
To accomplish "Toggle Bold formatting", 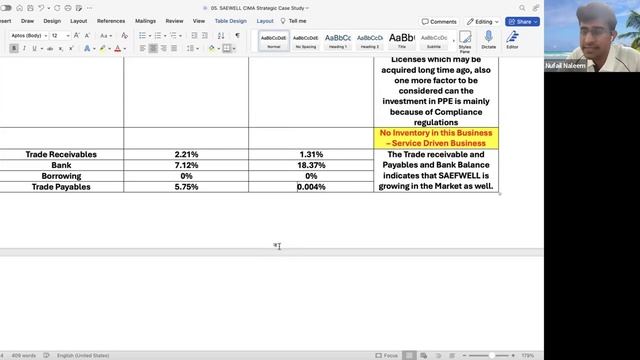I will [14, 49].
